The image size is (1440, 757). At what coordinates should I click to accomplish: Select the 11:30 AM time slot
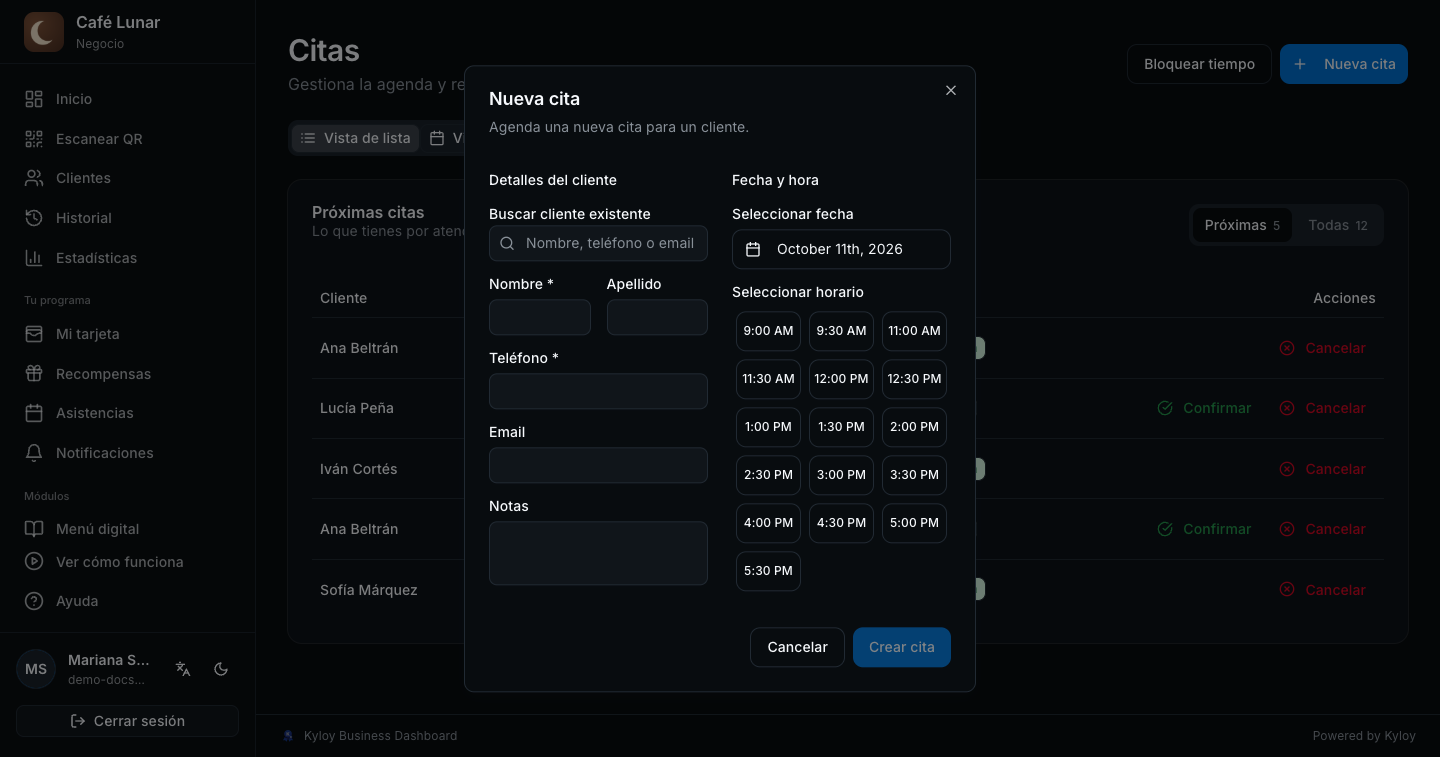pos(768,379)
